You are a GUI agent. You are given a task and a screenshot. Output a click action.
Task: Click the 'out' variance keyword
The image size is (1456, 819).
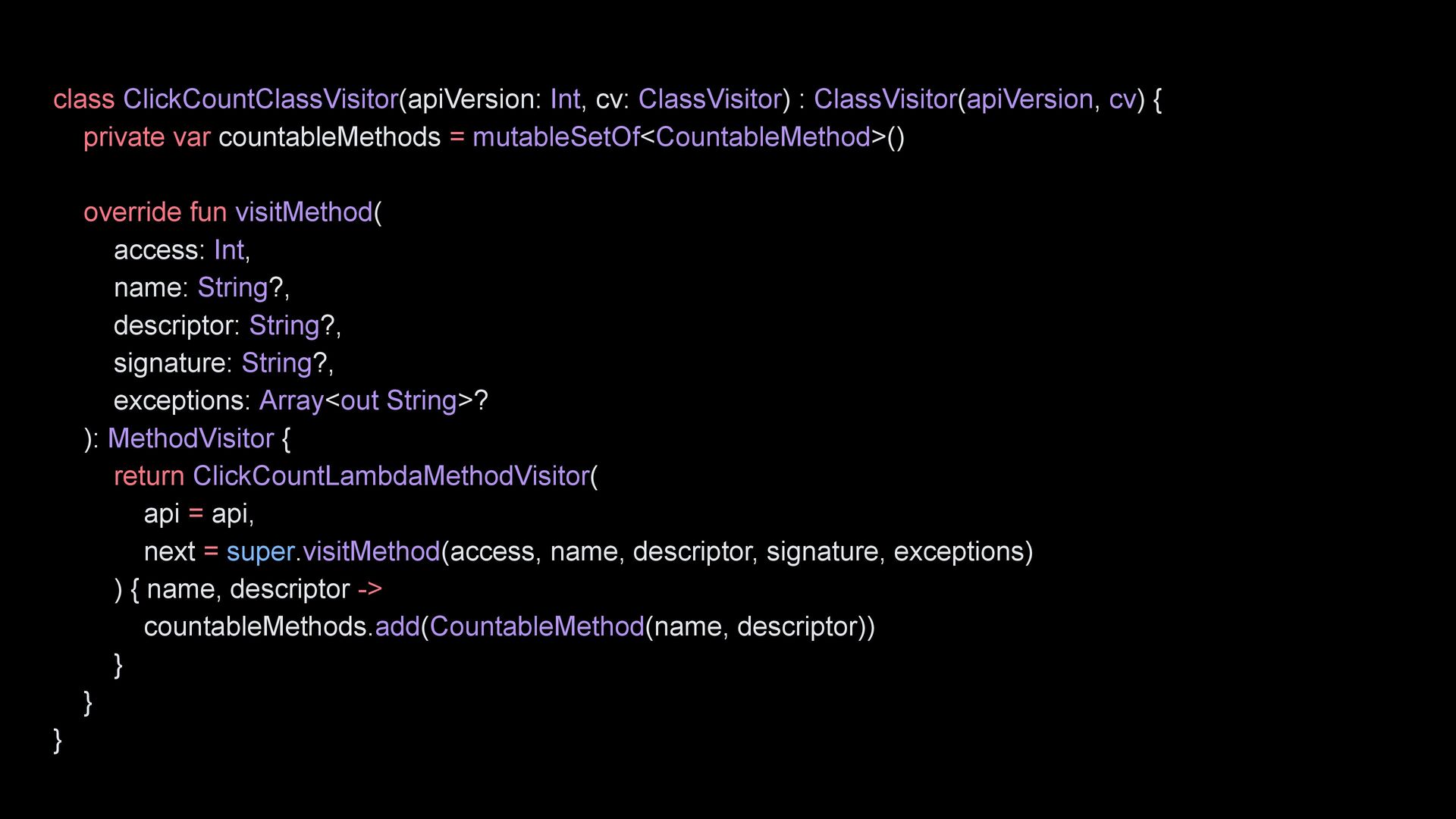click(359, 400)
